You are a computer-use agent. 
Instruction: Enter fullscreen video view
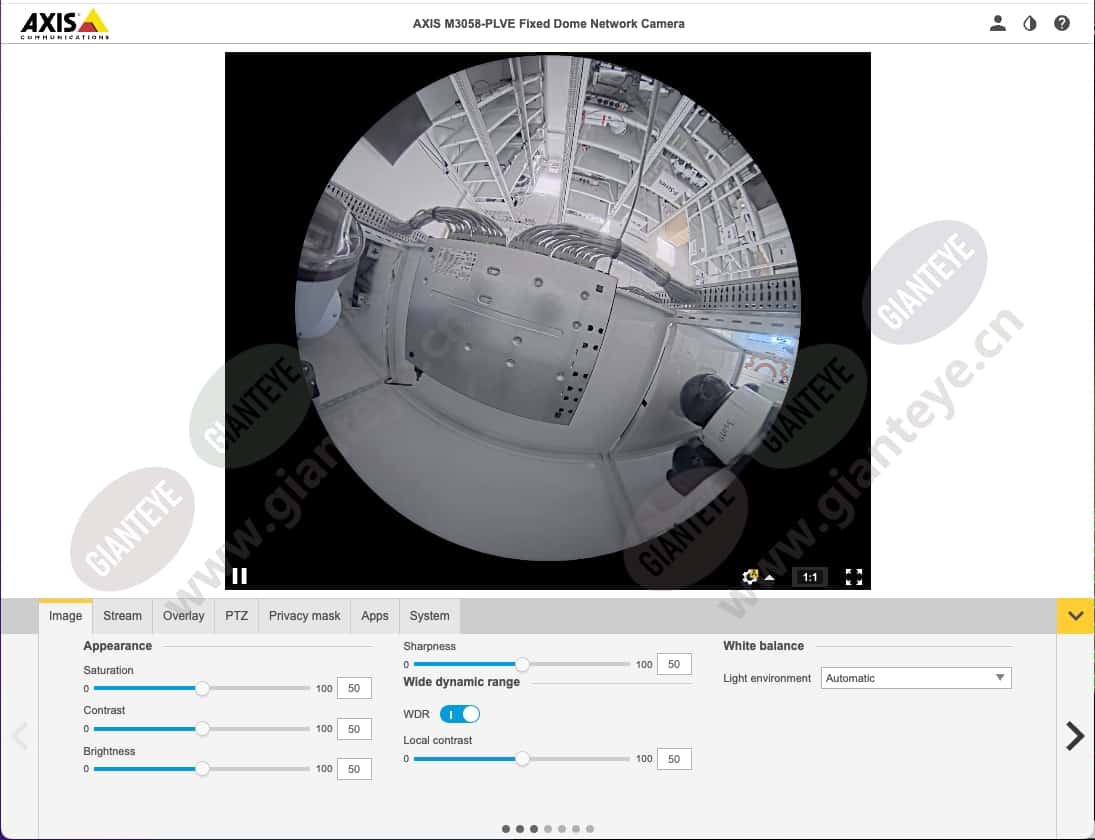point(853,577)
